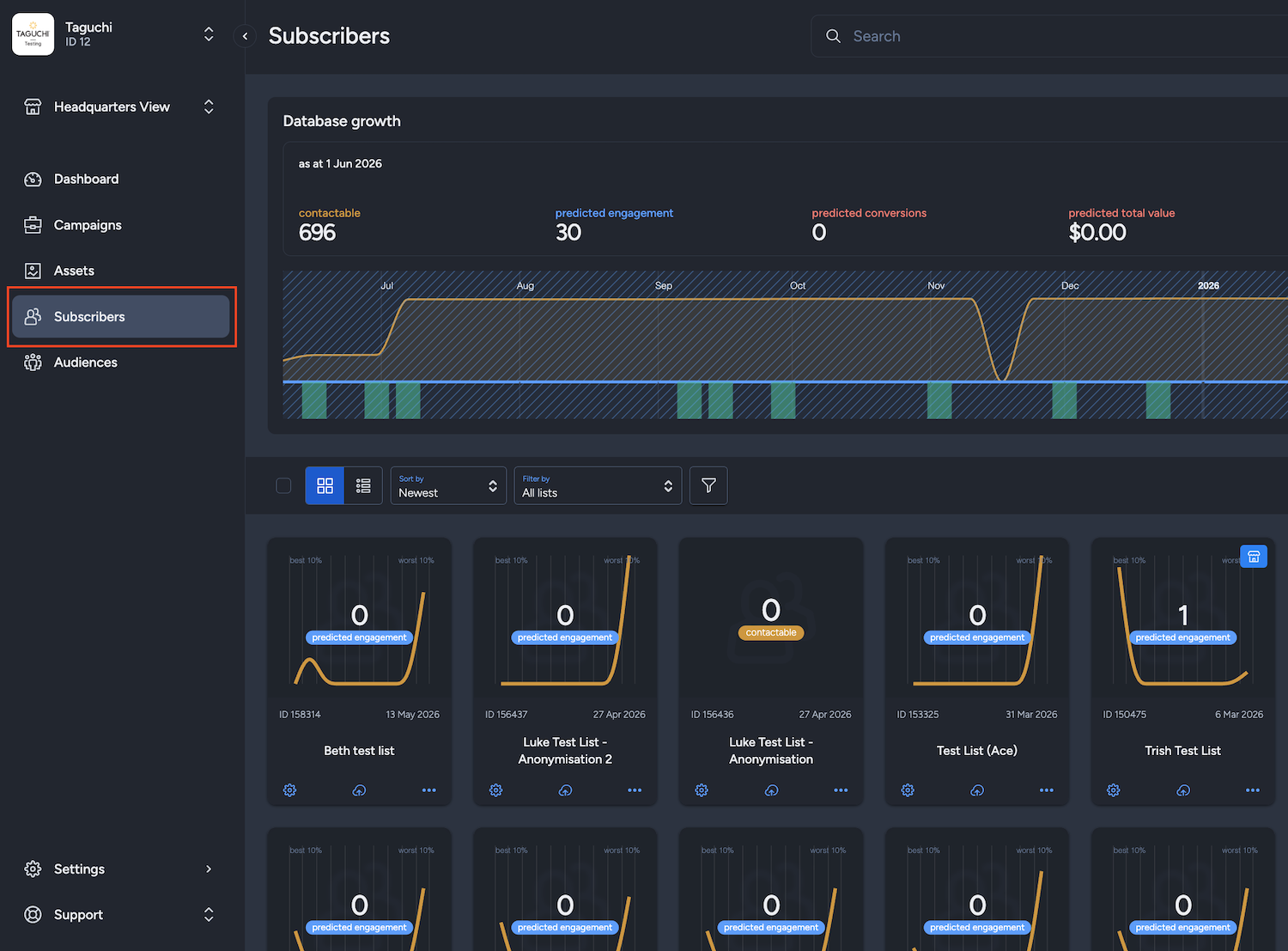Open gear settings for list ID 156436
The height and width of the screenshot is (951, 1288).
(x=702, y=790)
